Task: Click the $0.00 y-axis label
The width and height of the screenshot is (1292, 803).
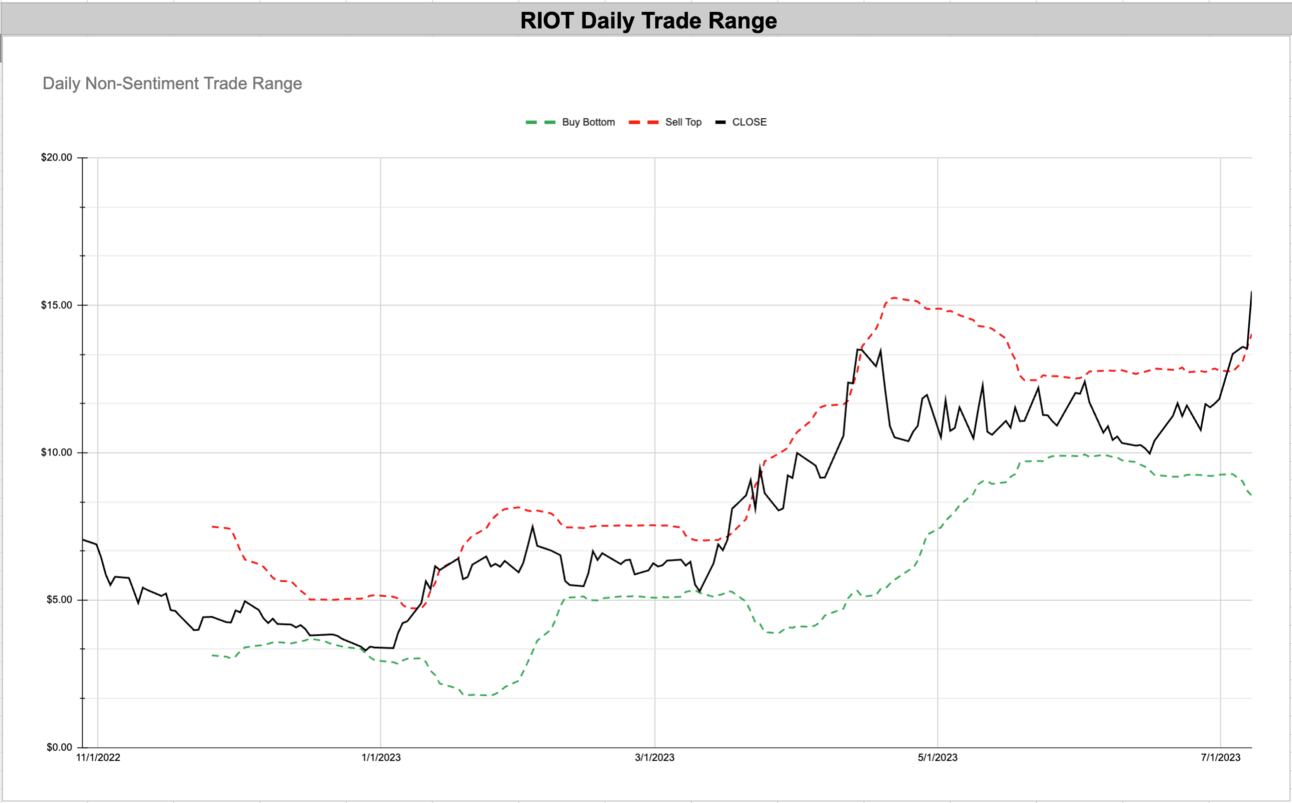Action: pos(61,748)
